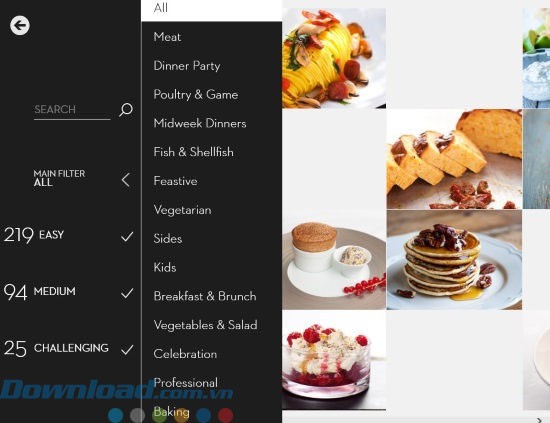The height and width of the screenshot is (423, 550).
Task: Click the back arrow button
Action: 20,25
